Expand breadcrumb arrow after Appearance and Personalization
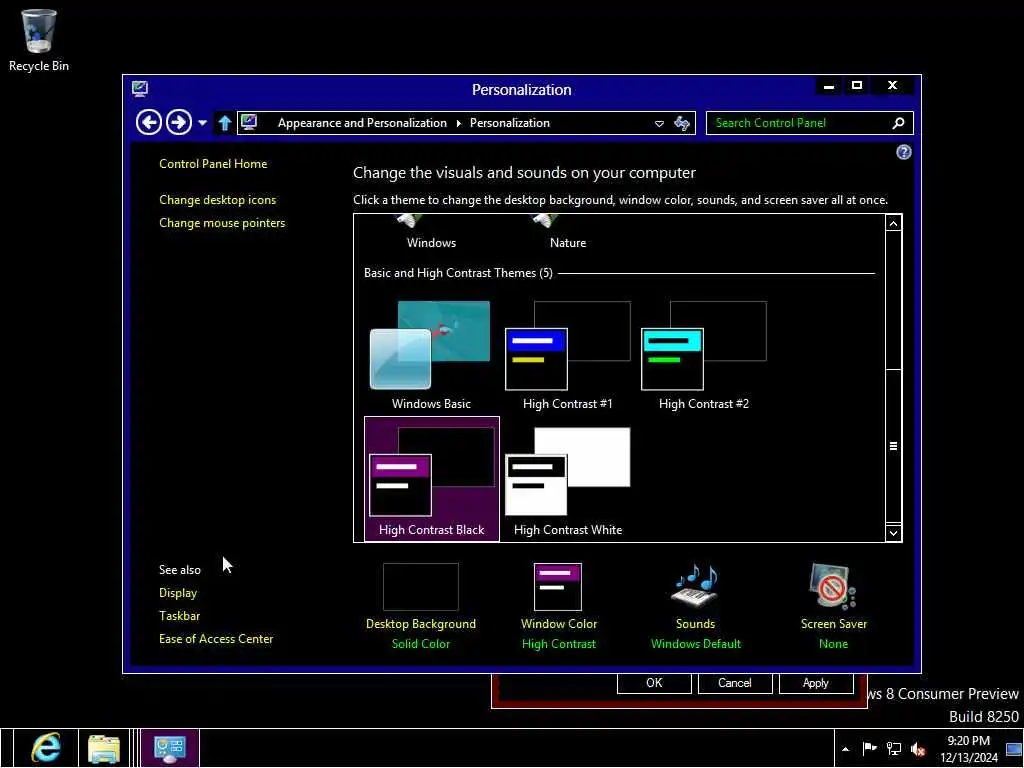Viewport: 1024px width, 768px height. coord(458,123)
